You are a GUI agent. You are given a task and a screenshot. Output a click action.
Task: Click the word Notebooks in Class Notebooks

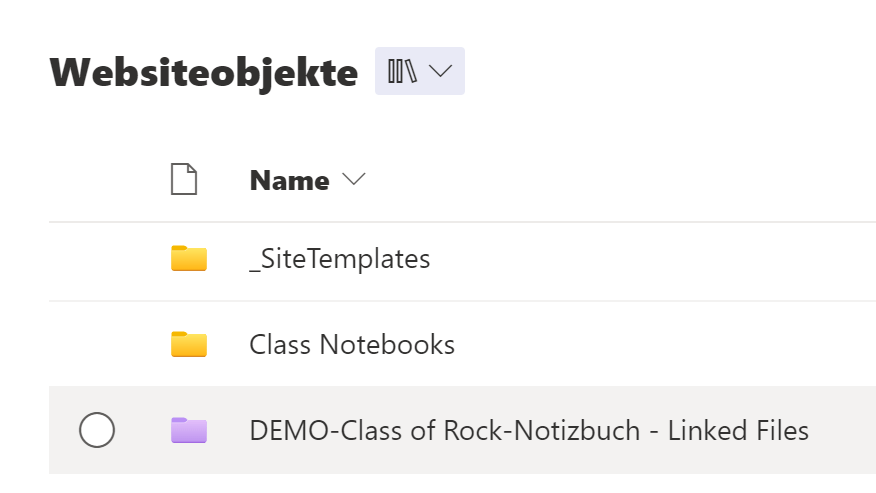[x=387, y=344]
